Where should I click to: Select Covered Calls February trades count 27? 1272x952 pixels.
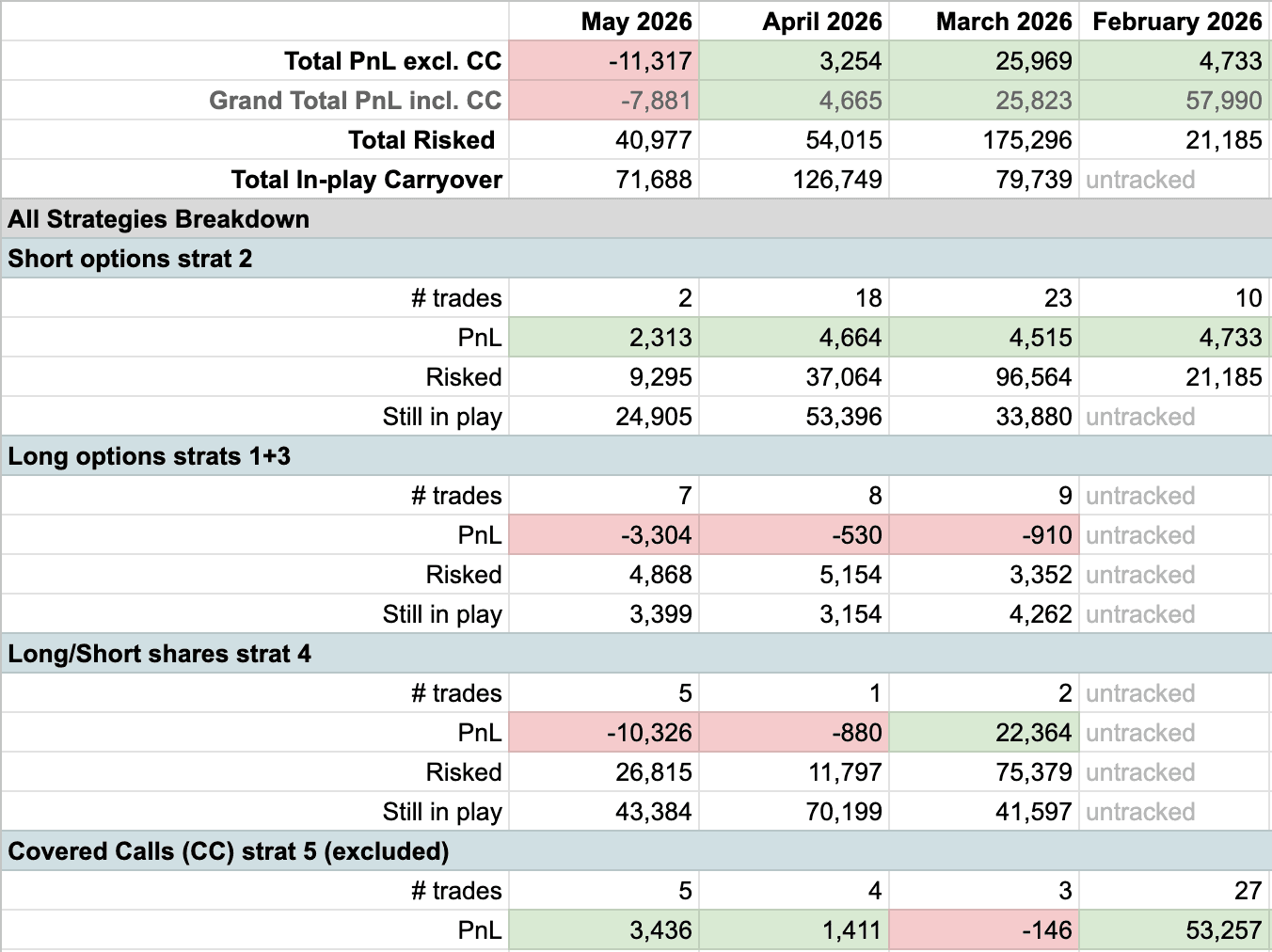click(x=1174, y=890)
